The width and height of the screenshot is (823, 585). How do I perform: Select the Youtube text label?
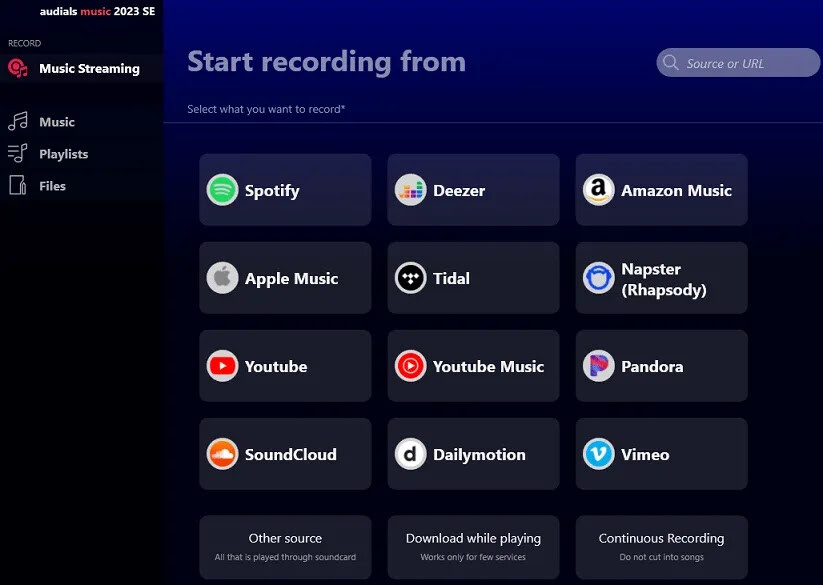(x=276, y=366)
